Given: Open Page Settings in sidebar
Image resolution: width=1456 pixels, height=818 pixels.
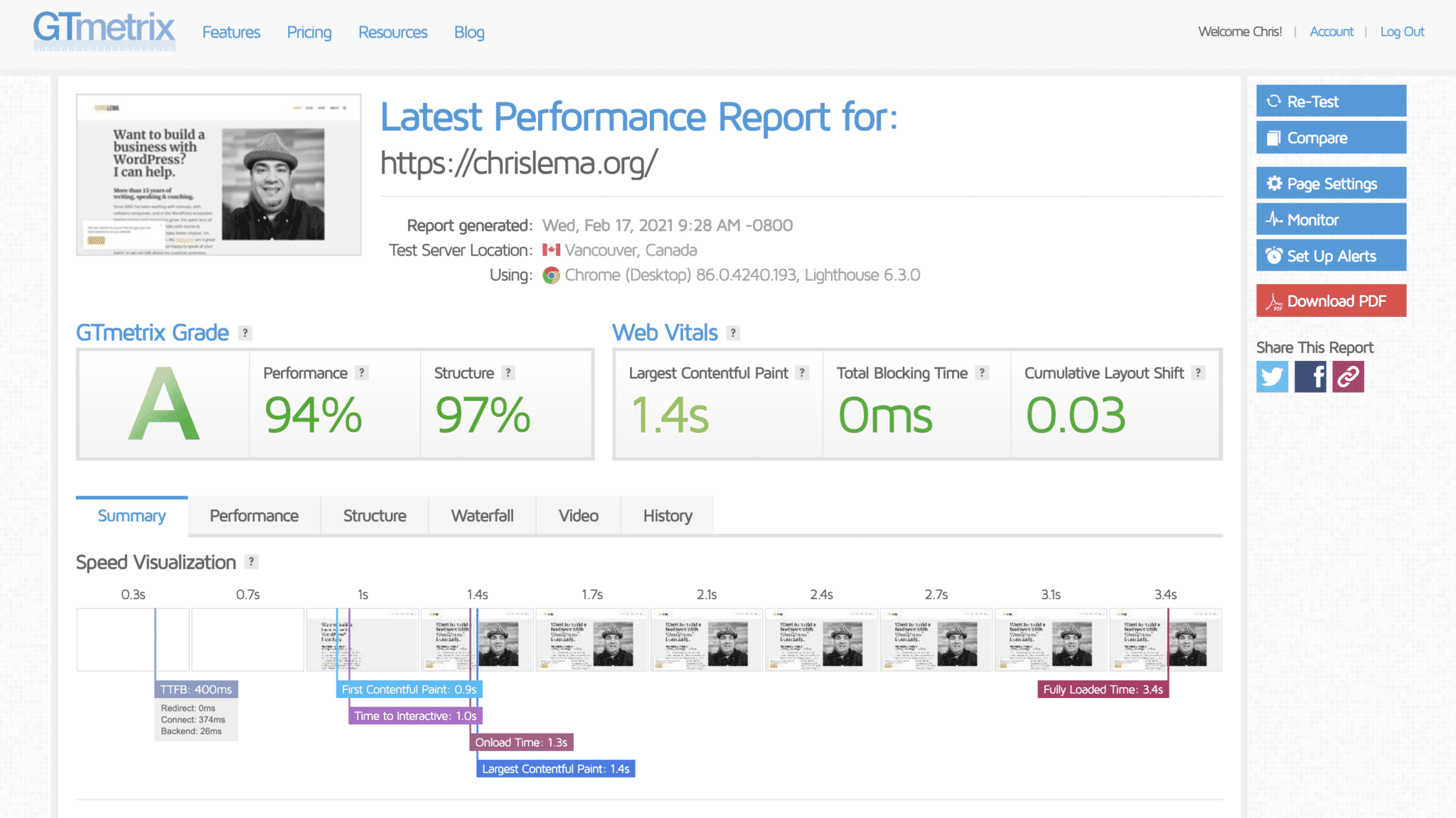Looking at the screenshot, I should pos(1331,183).
